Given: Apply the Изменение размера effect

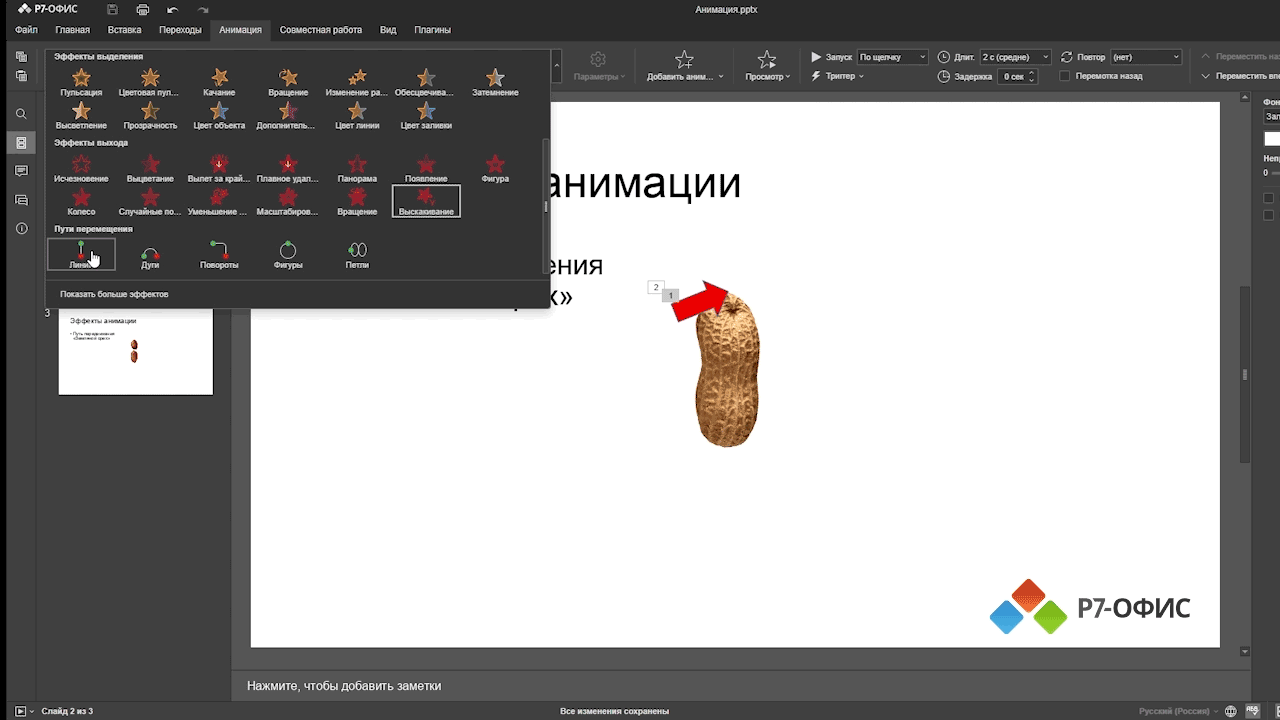Looking at the screenshot, I should [x=357, y=83].
